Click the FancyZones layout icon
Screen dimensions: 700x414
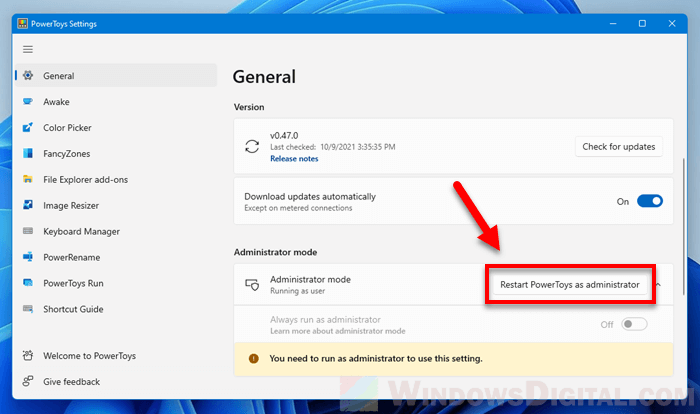click(x=28, y=153)
